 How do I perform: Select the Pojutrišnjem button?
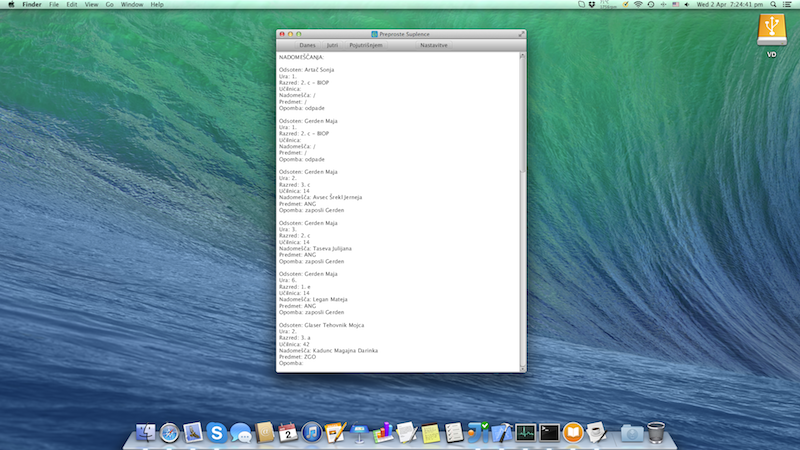[366, 46]
